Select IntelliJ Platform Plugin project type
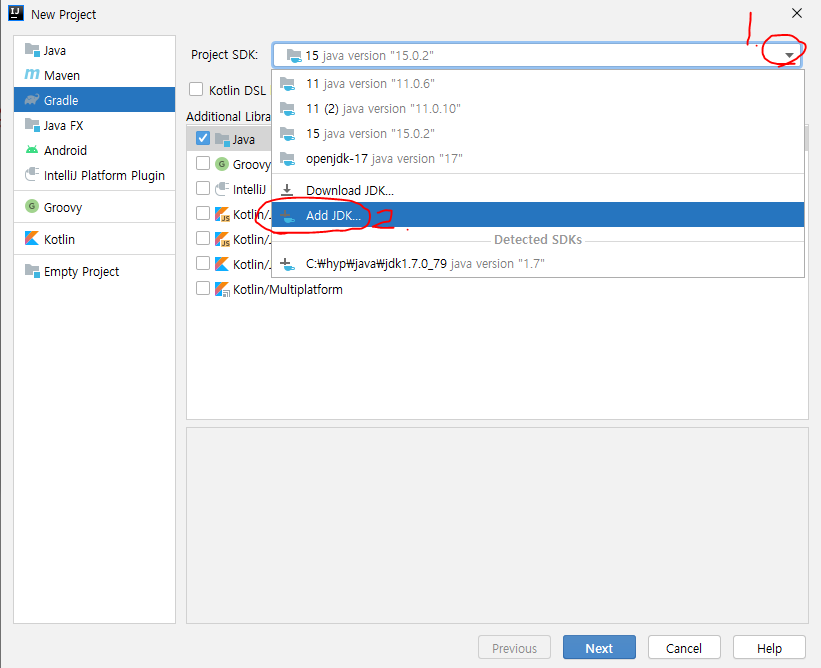This screenshot has width=821, height=668. [94, 175]
